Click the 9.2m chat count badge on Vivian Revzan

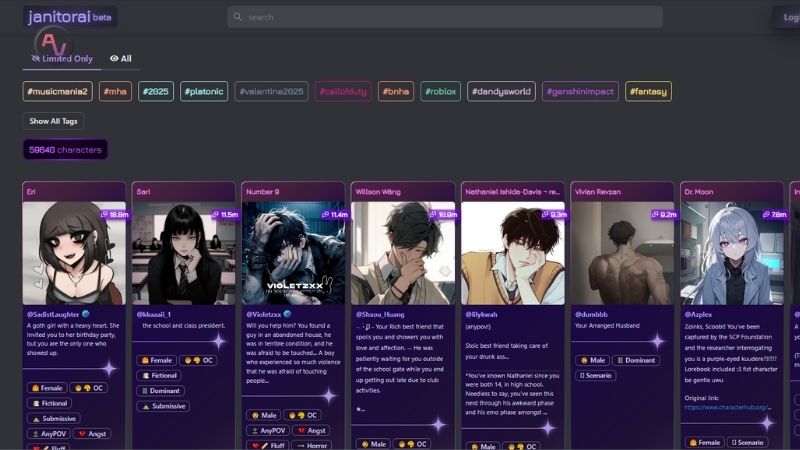click(x=664, y=215)
